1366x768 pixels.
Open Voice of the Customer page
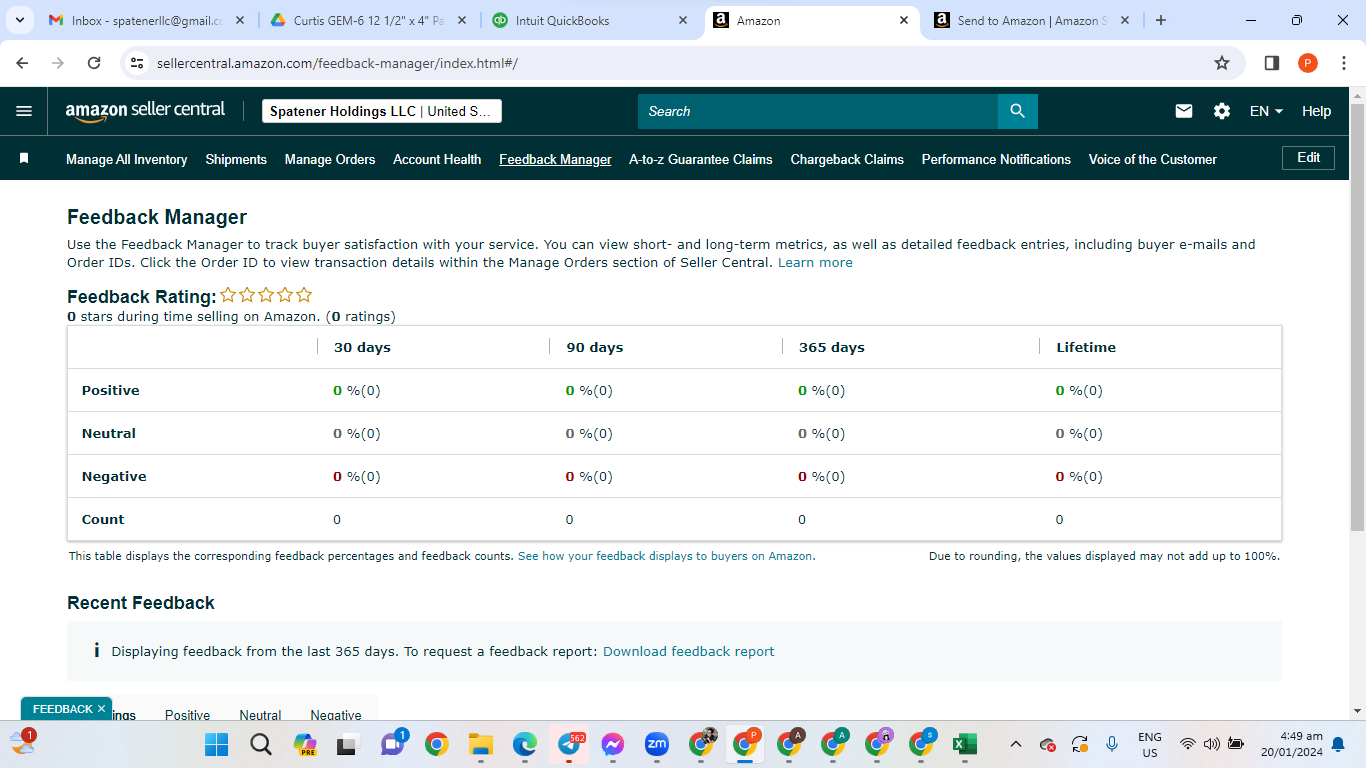pyautogui.click(x=1153, y=159)
